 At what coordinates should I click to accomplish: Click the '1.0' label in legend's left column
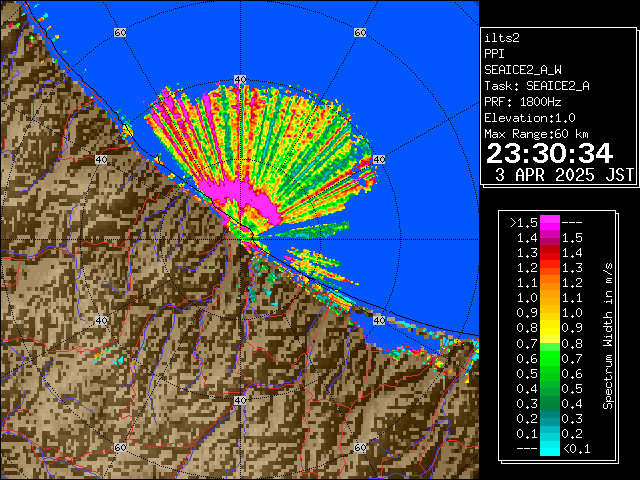pyautogui.click(x=527, y=298)
